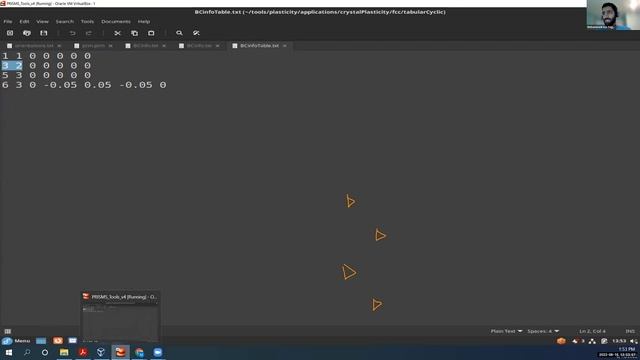
Task: Open the Edit menu
Action: [x=24, y=21]
